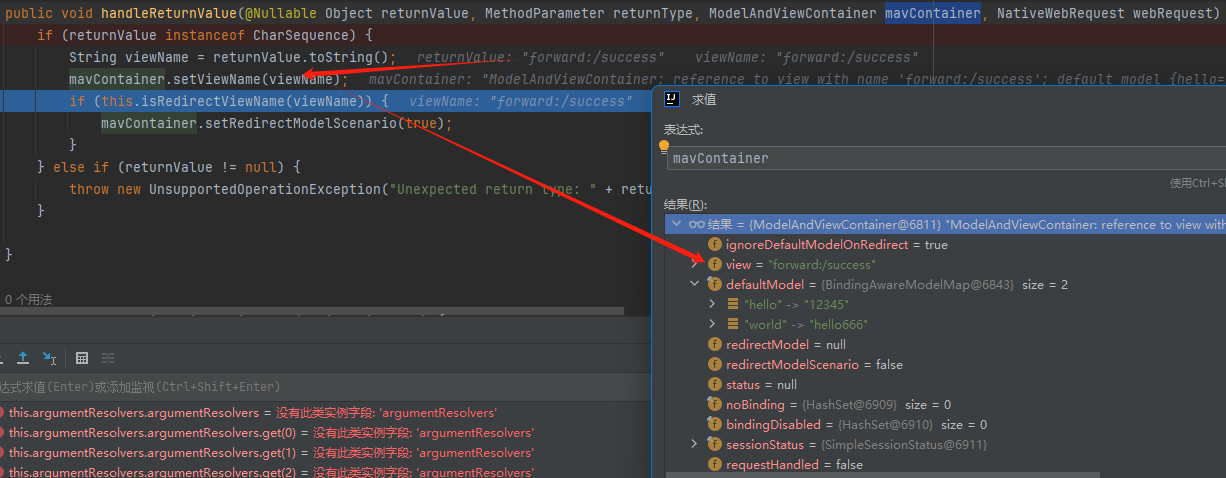Select the noBinding HashSet@6909 row
Screen dimensions: 1226x478
(x=945, y=404)
